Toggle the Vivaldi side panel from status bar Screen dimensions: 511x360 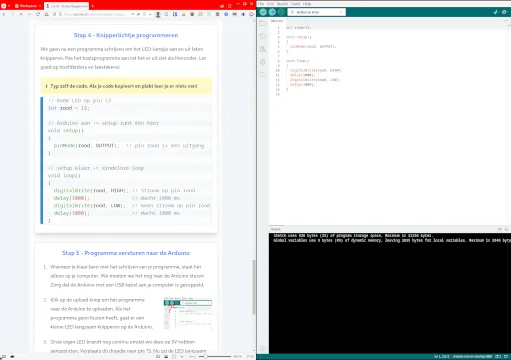coord(4,356)
